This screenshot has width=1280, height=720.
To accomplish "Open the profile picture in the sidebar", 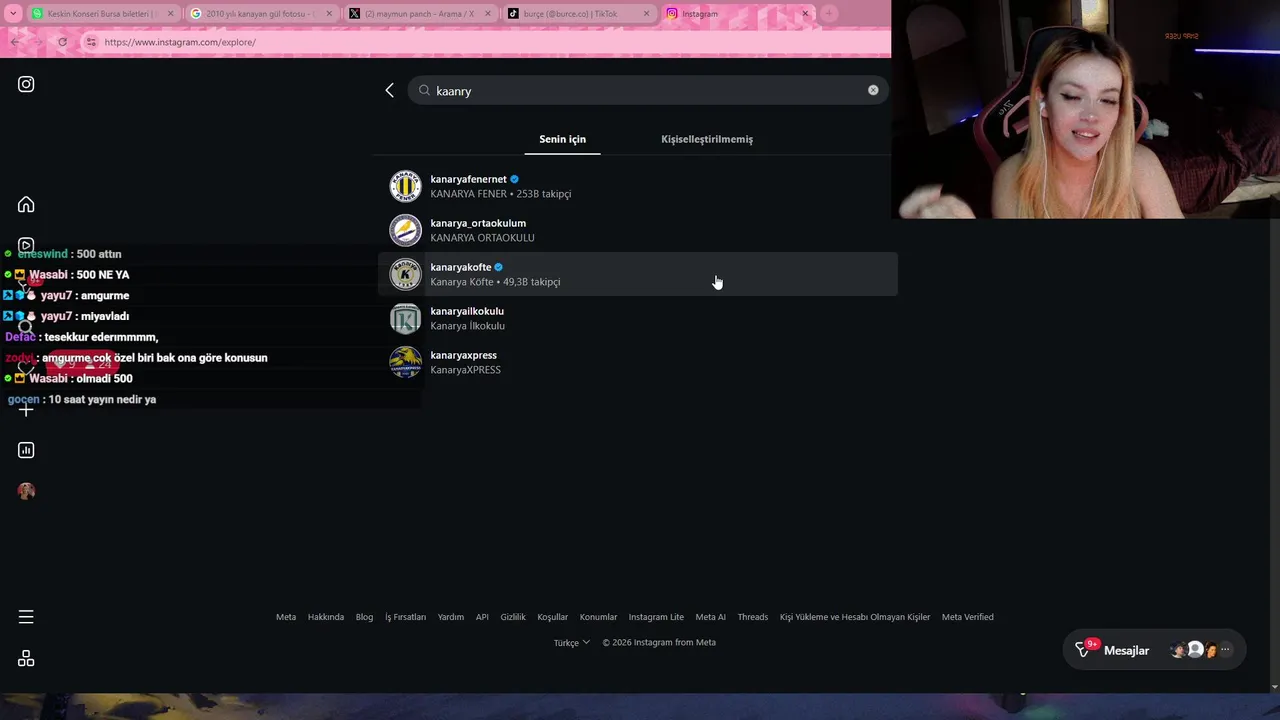I will click(x=26, y=491).
